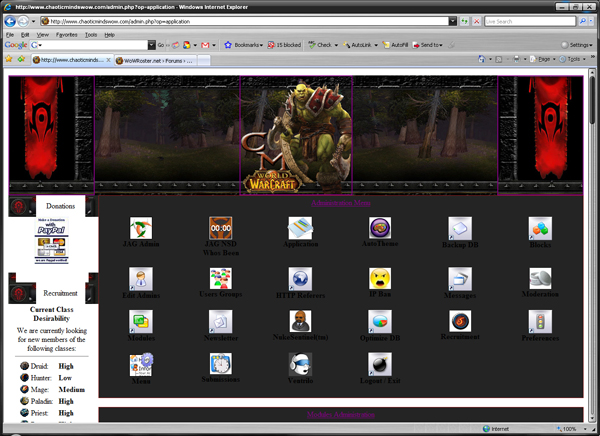Open the Modules icon

pyautogui.click(x=141, y=322)
